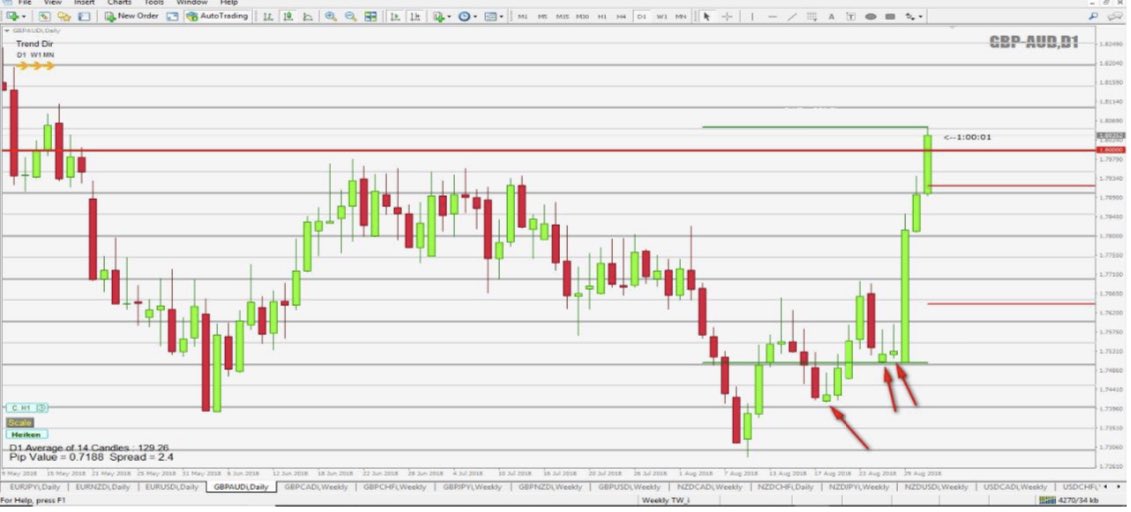Show the Terminal window icon
This screenshot has width=1131, height=512.
coord(84,16)
